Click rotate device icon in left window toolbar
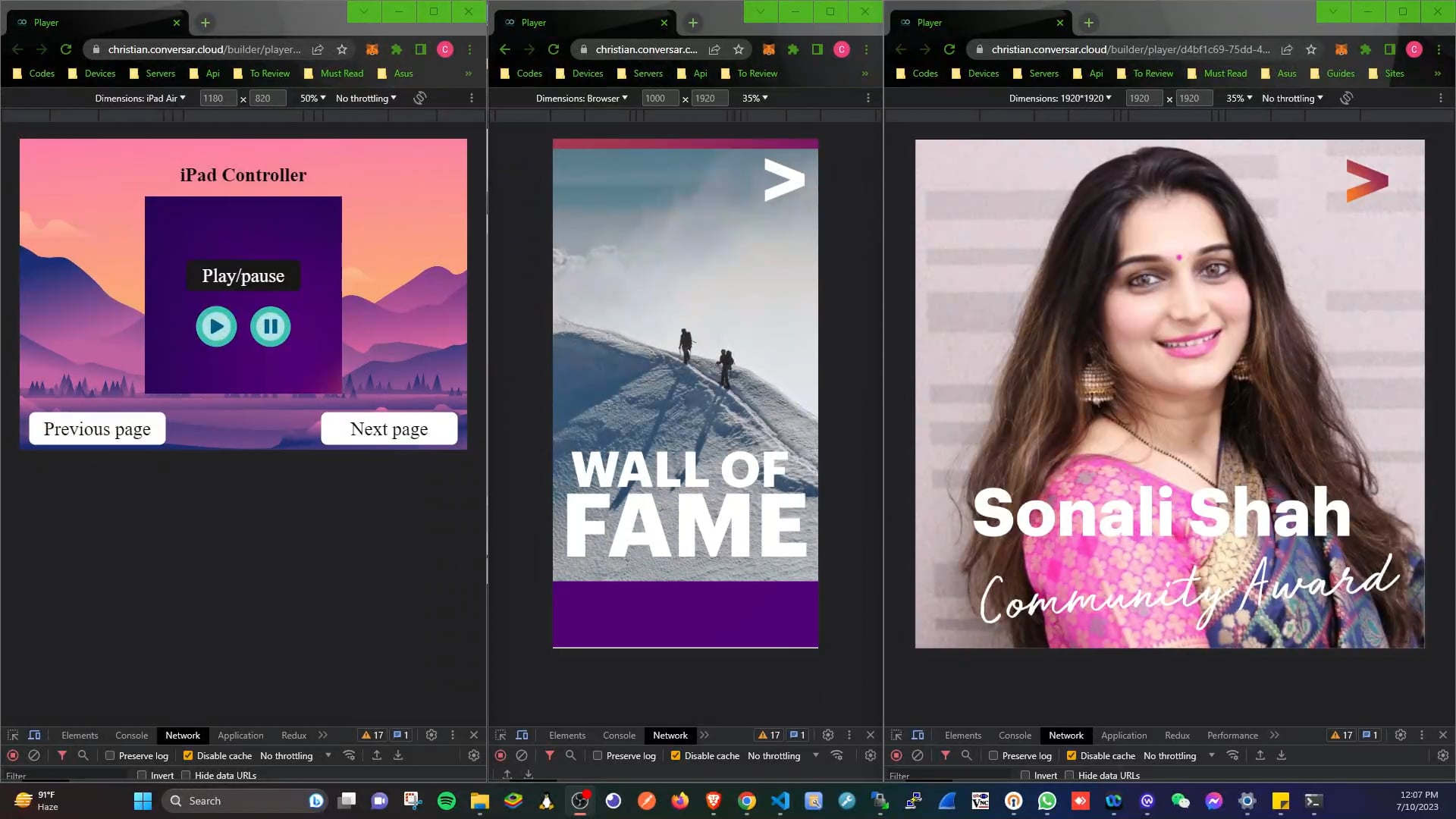The height and width of the screenshot is (819, 1456). 420,98
